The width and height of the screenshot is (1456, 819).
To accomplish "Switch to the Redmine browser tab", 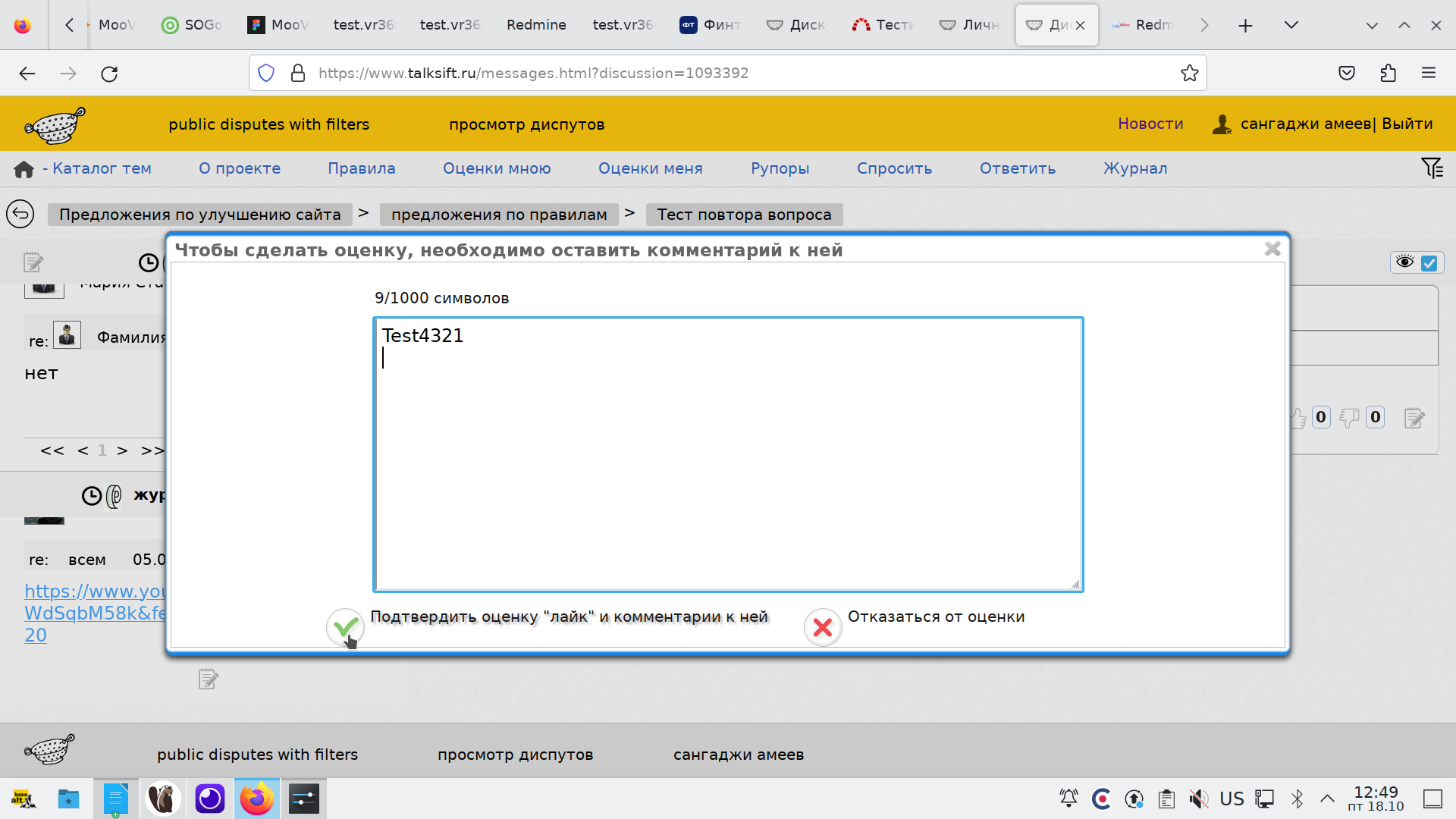I will tap(536, 25).
